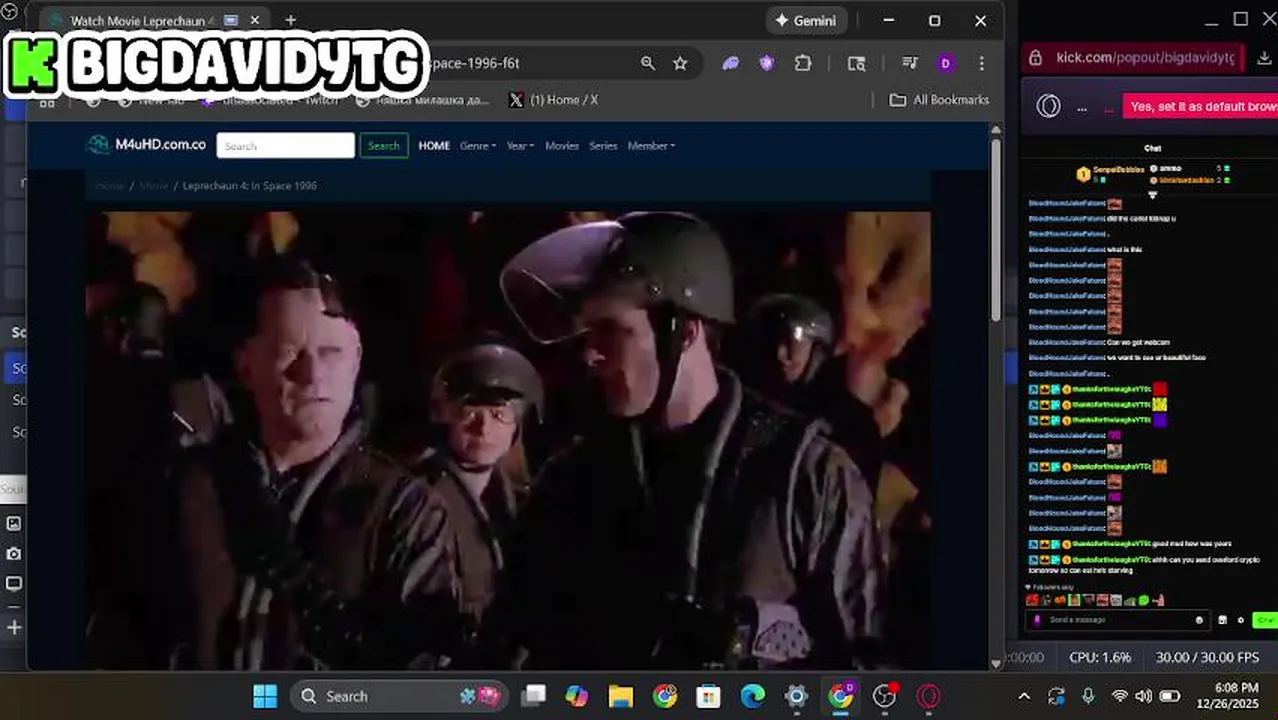Screen dimensions: 1278x720
Task: Open the media controls music icon
Action: 909,63
